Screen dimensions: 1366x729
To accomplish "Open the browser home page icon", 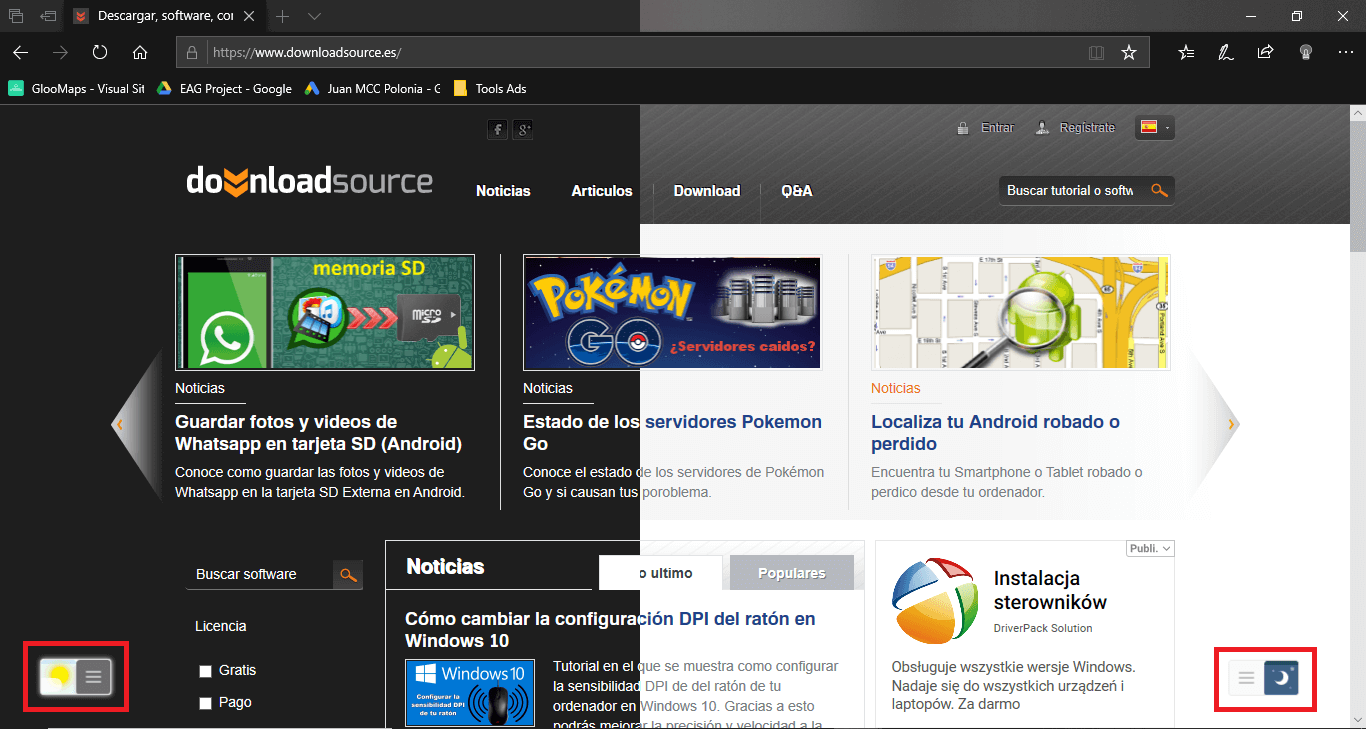I will click(140, 53).
